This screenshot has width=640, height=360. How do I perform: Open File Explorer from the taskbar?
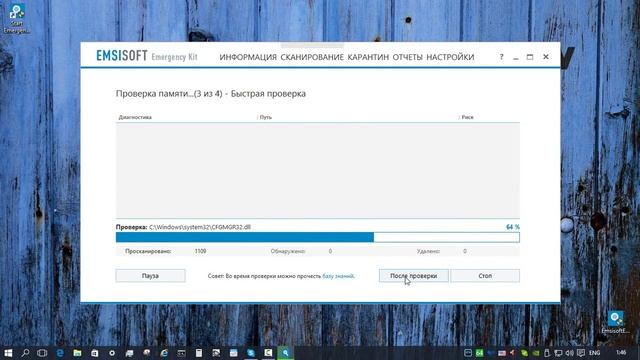pos(77,353)
